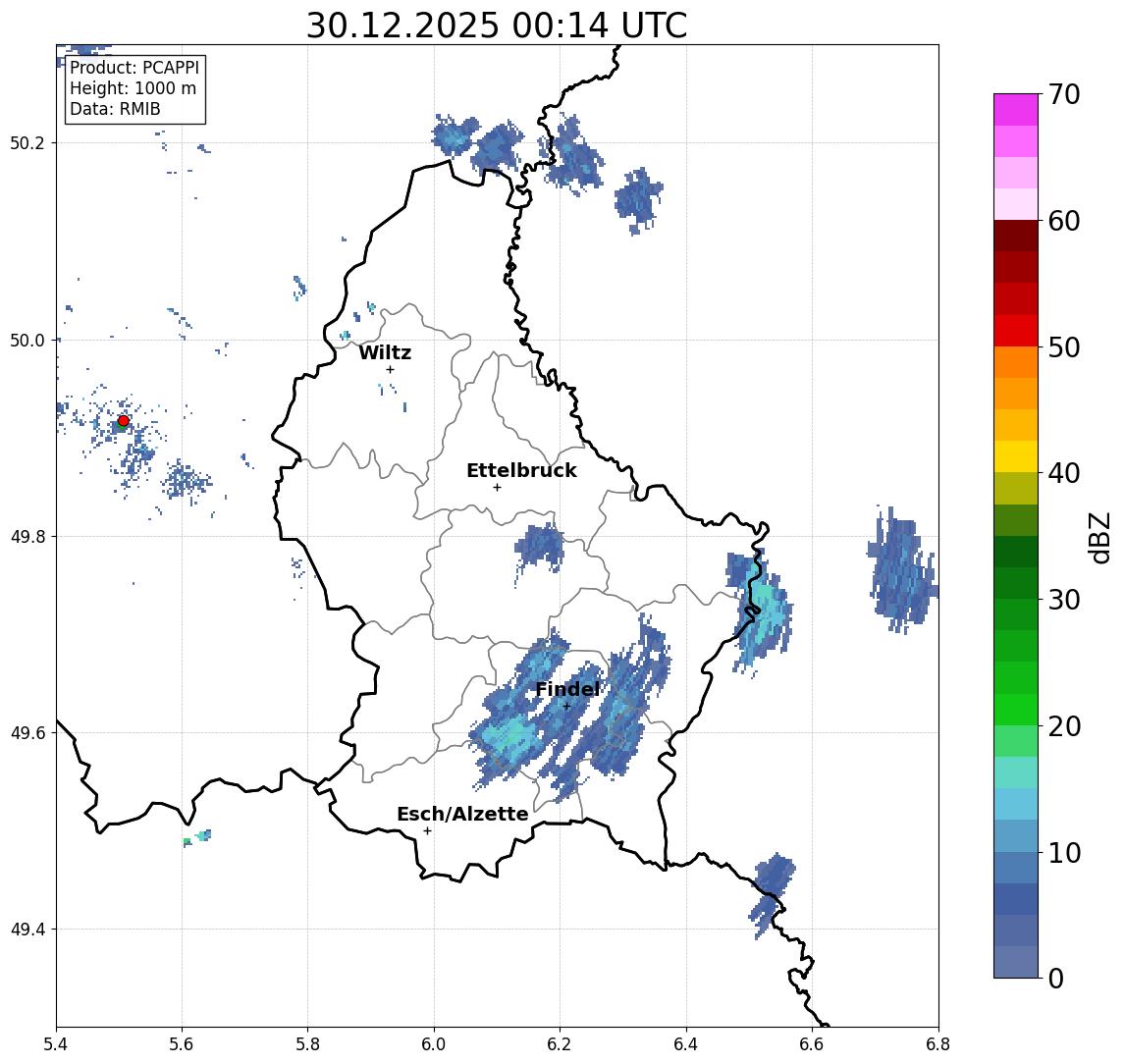The image size is (1124, 1064).
Task: Click the 6.0 longitude axis label
Action: 434,1044
